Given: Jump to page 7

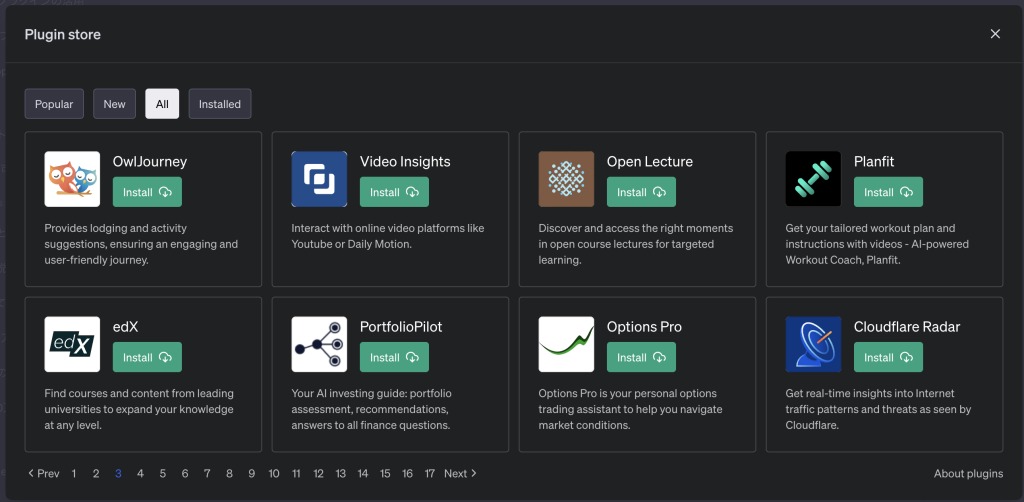Looking at the screenshot, I should tap(207, 473).
